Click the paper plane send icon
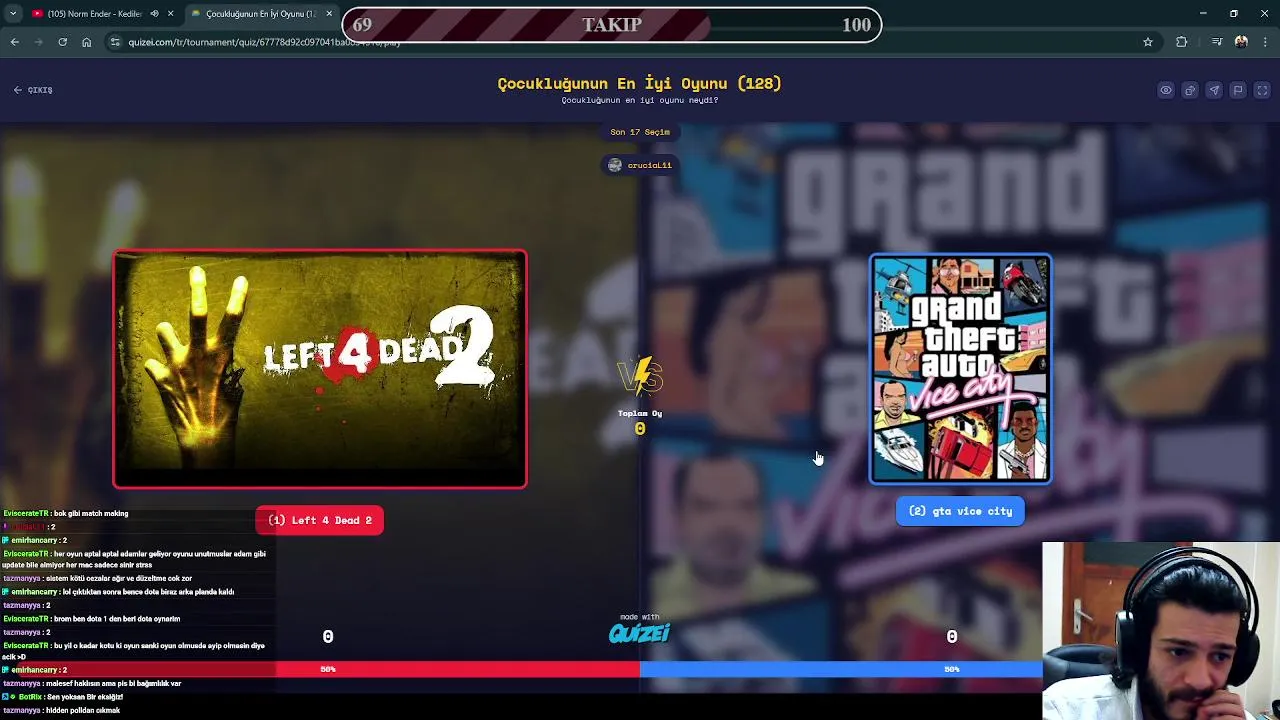The image size is (1280, 720). [x=1214, y=90]
